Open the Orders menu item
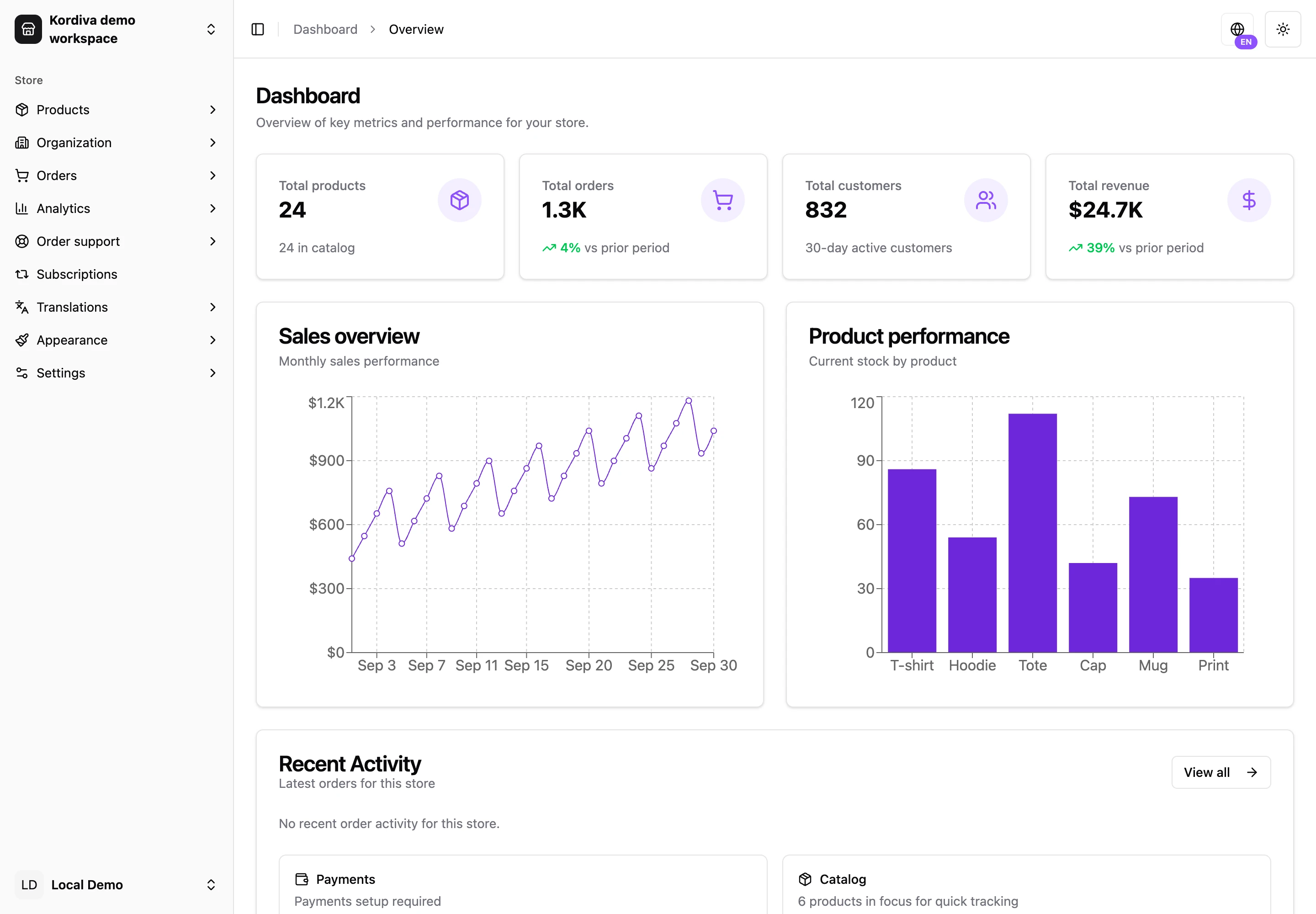Viewport: 1316px width, 914px height. [x=116, y=175]
